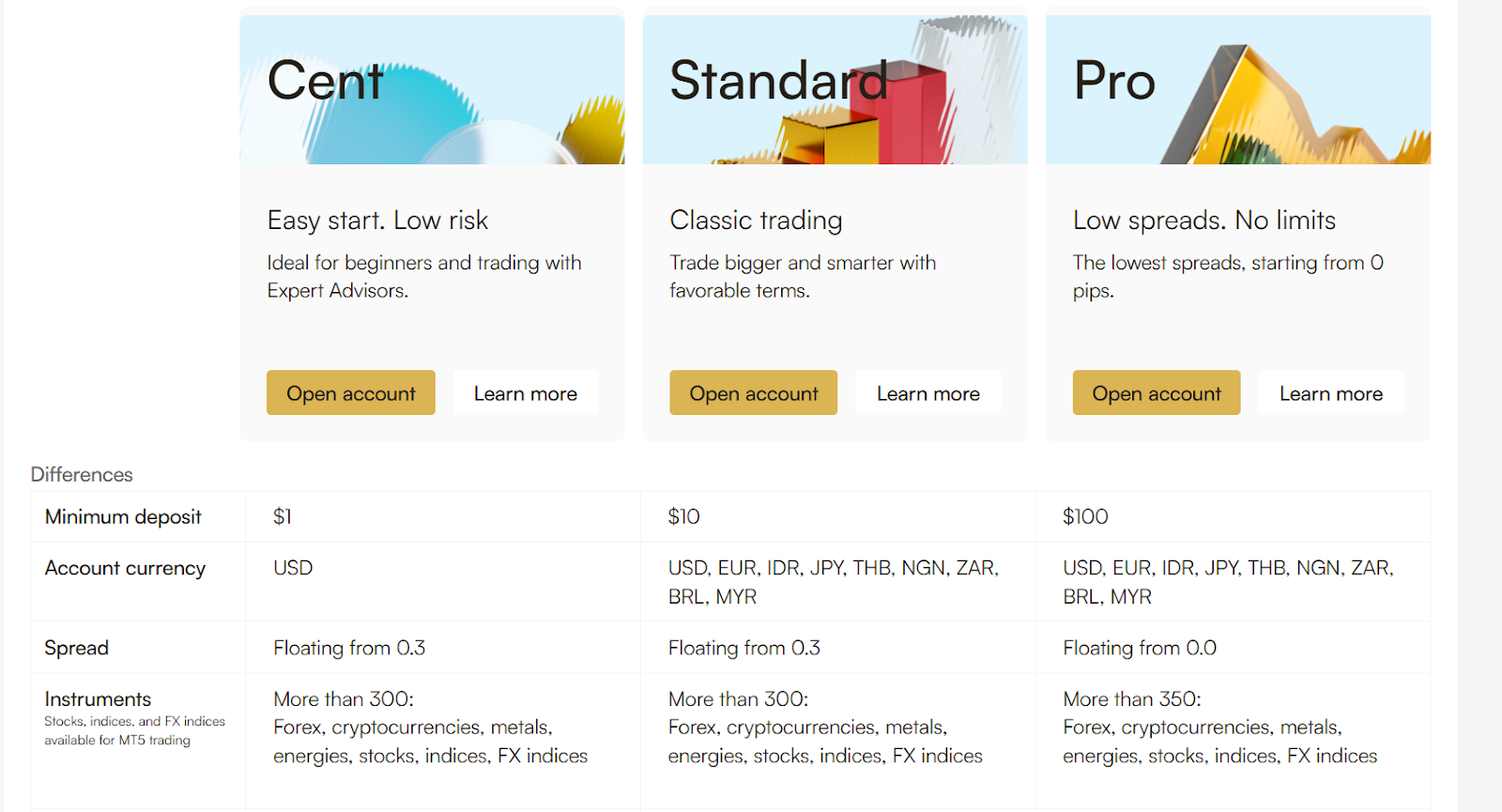Learn more about the Pro account
Image resolution: width=1502 pixels, height=812 pixels.
pos(1331,392)
